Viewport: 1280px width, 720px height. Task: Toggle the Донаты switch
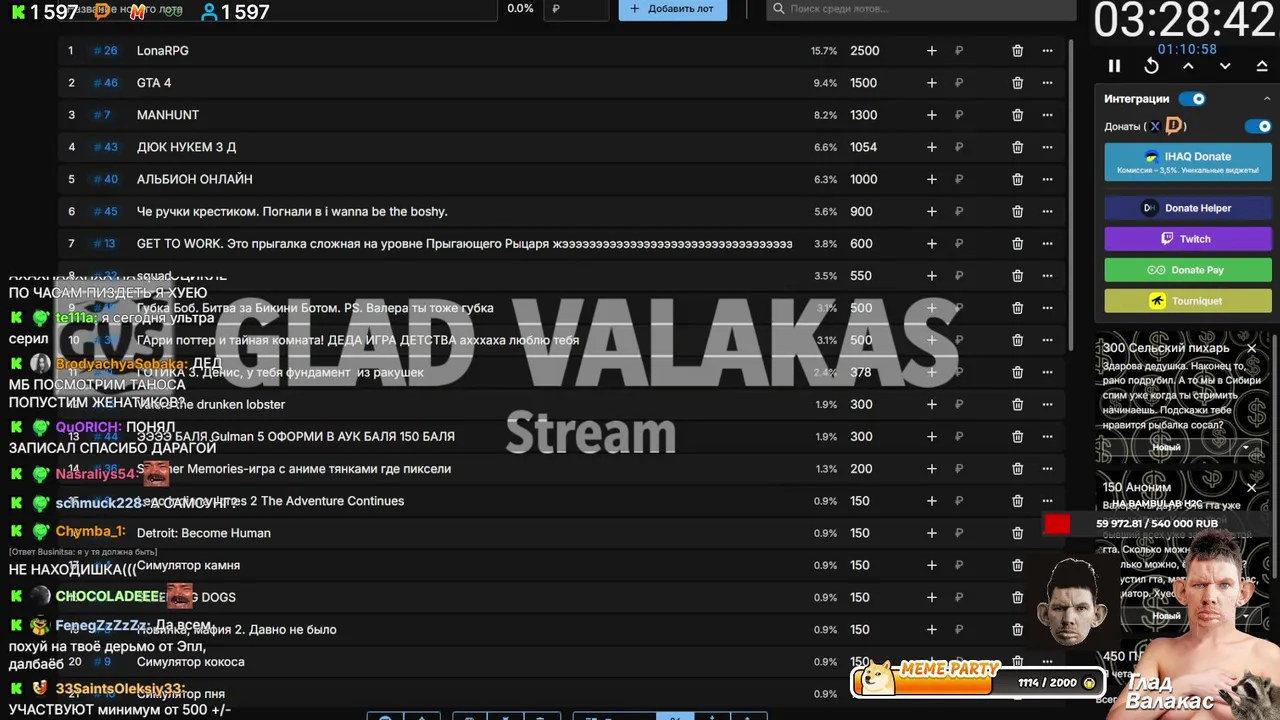click(1258, 126)
